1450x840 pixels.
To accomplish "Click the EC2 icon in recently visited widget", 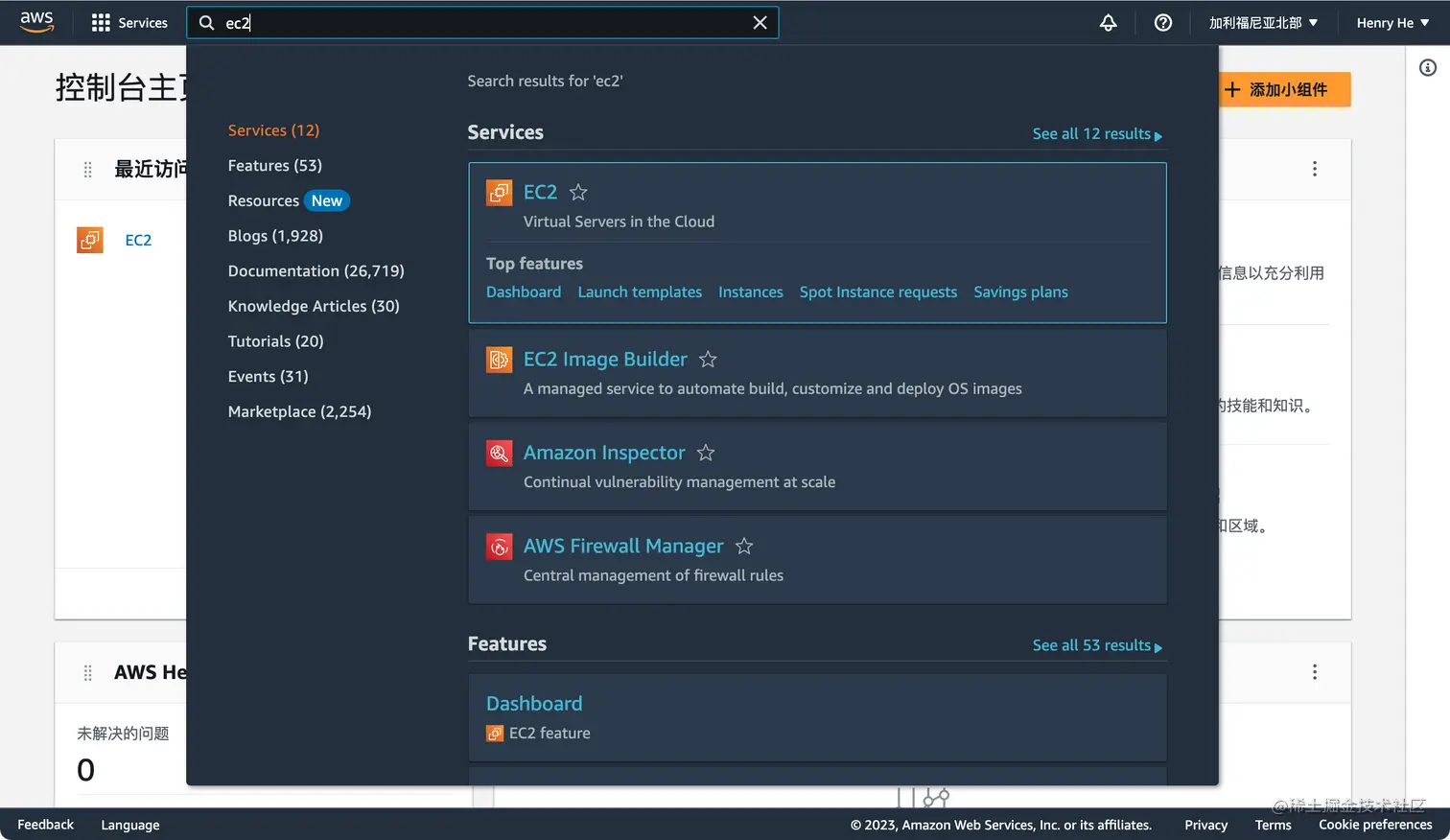I will [90, 240].
